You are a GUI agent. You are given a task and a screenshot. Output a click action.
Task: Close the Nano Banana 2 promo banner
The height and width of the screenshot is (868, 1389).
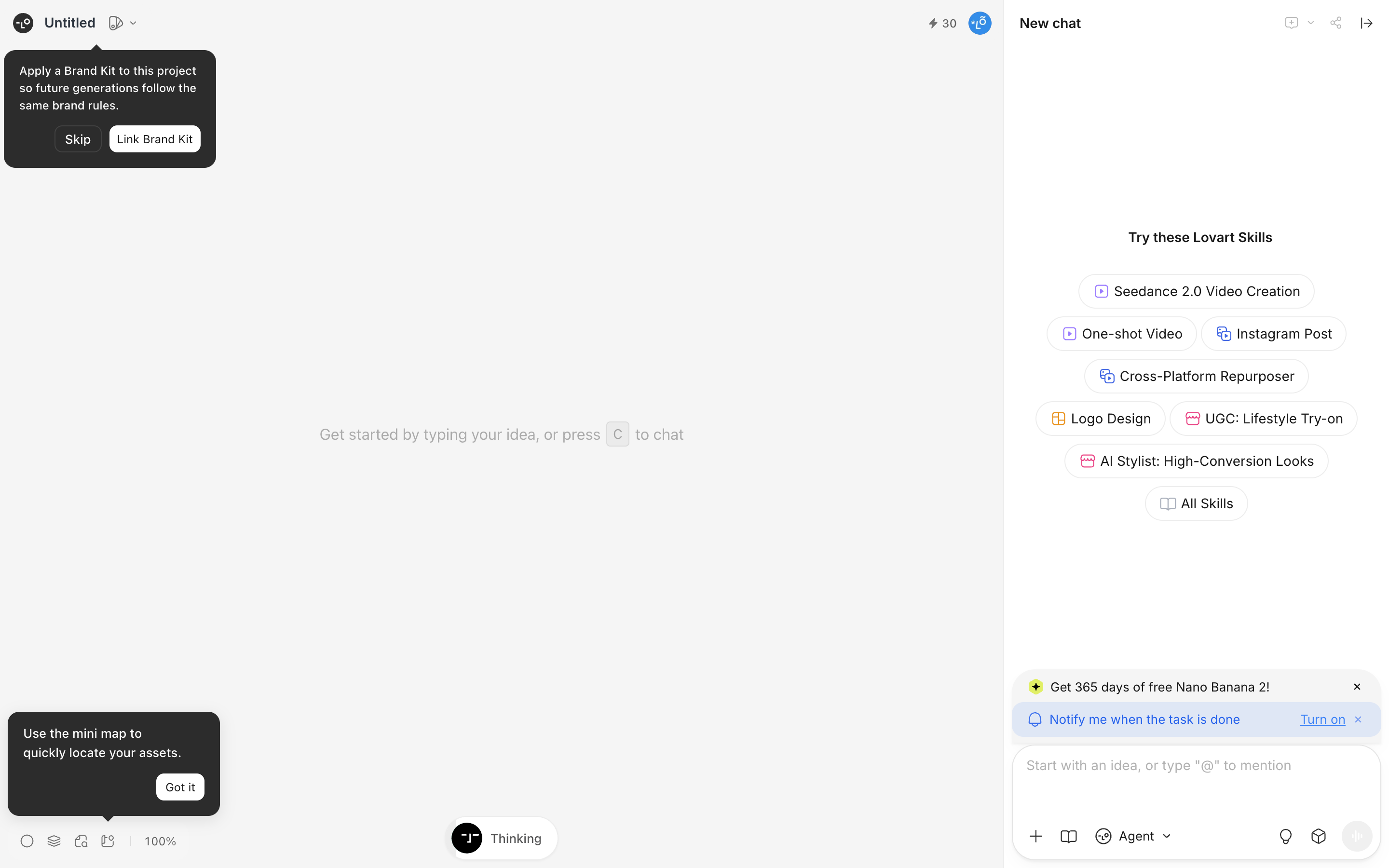click(x=1357, y=687)
